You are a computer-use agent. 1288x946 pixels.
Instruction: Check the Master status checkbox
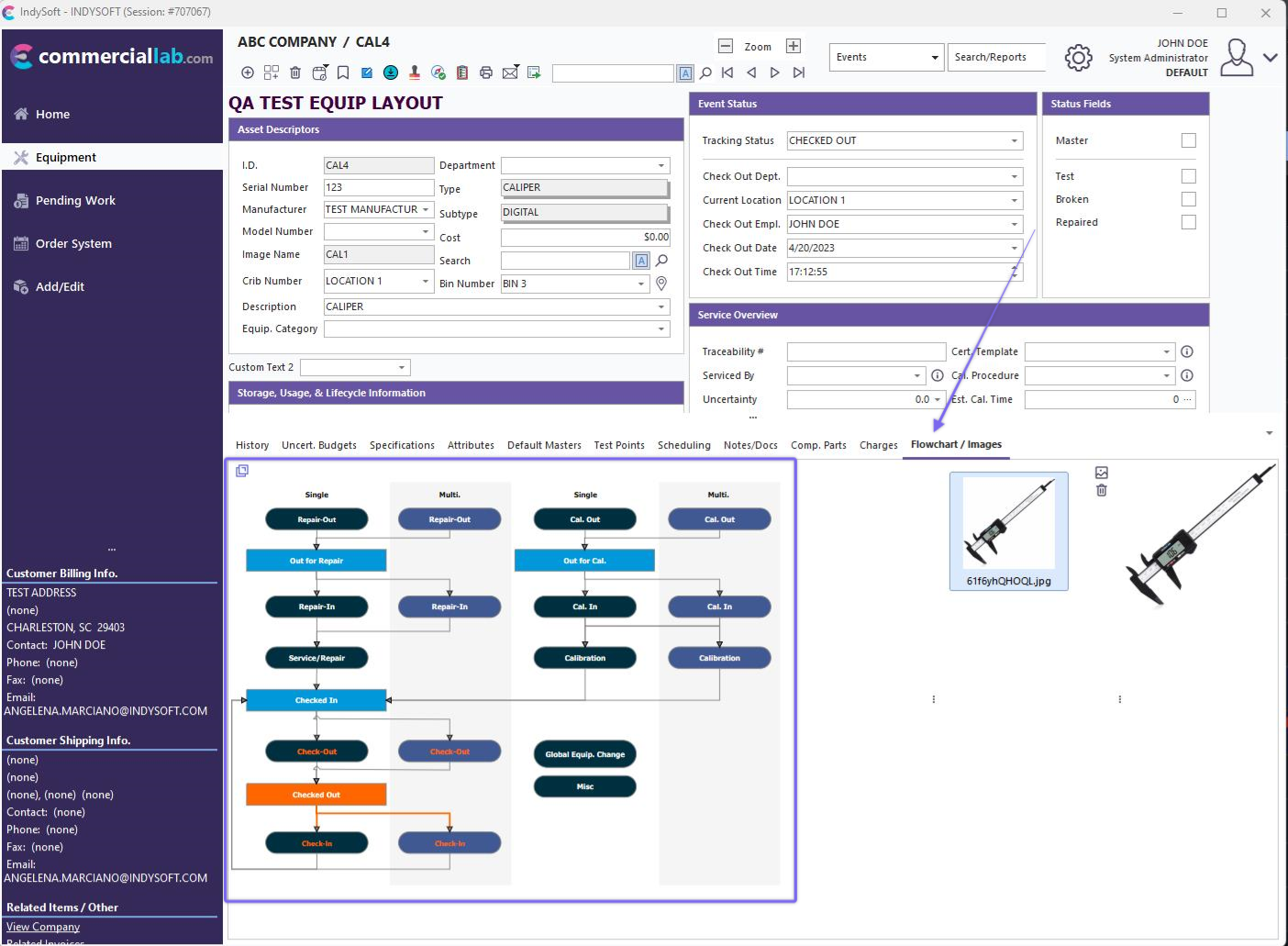pyautogui.click(x=1188, y=140)
